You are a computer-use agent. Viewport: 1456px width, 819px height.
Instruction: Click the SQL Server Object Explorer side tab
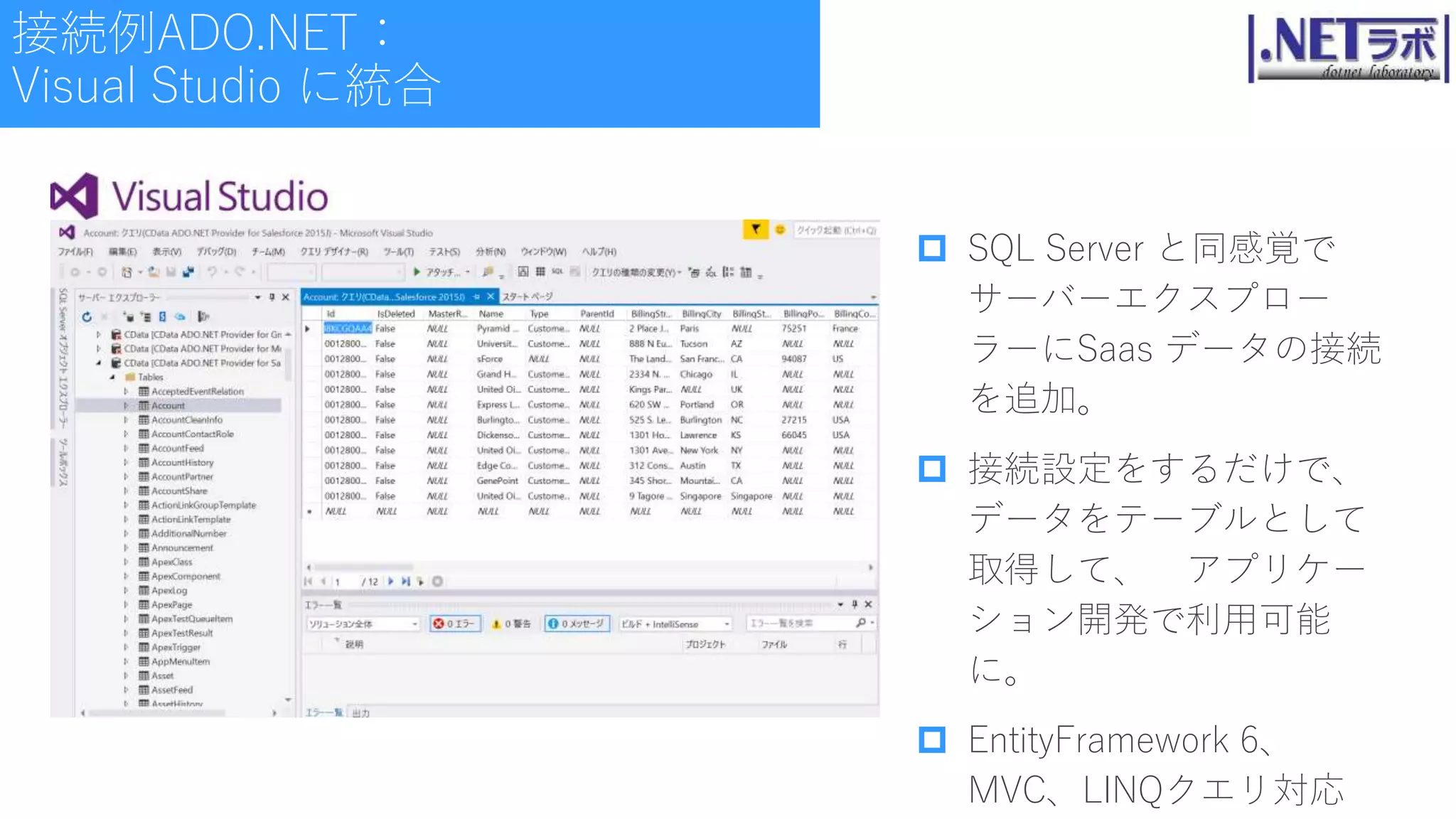tap(63, 357)
